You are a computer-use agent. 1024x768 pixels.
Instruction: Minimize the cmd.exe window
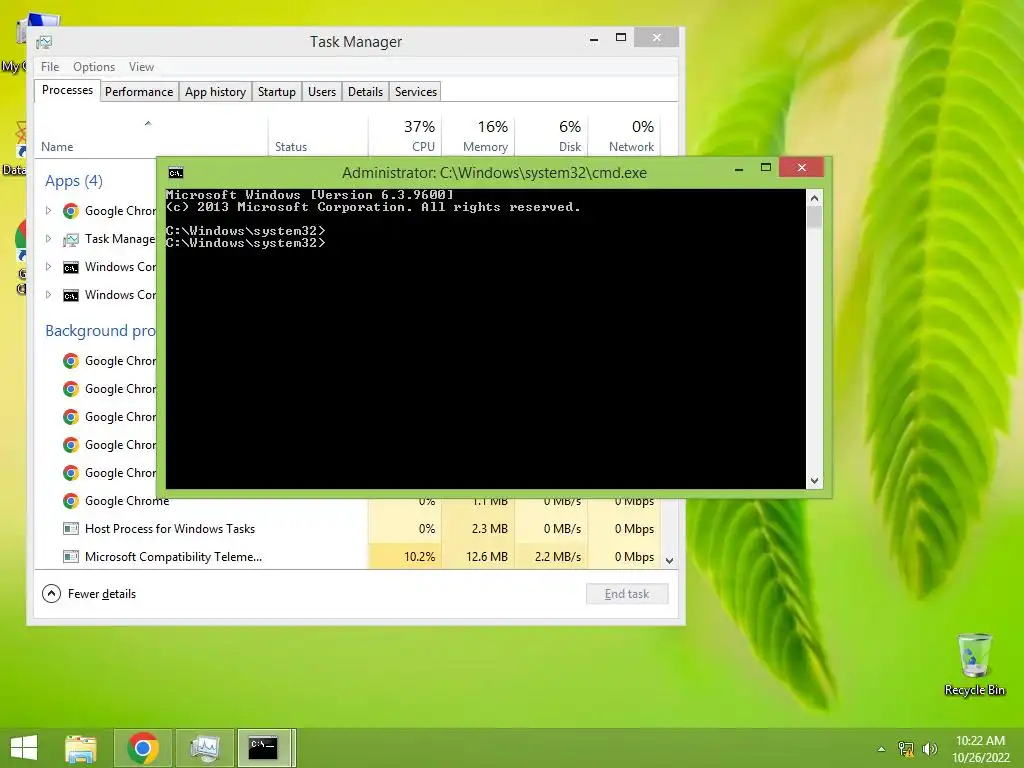coord(739,168)
